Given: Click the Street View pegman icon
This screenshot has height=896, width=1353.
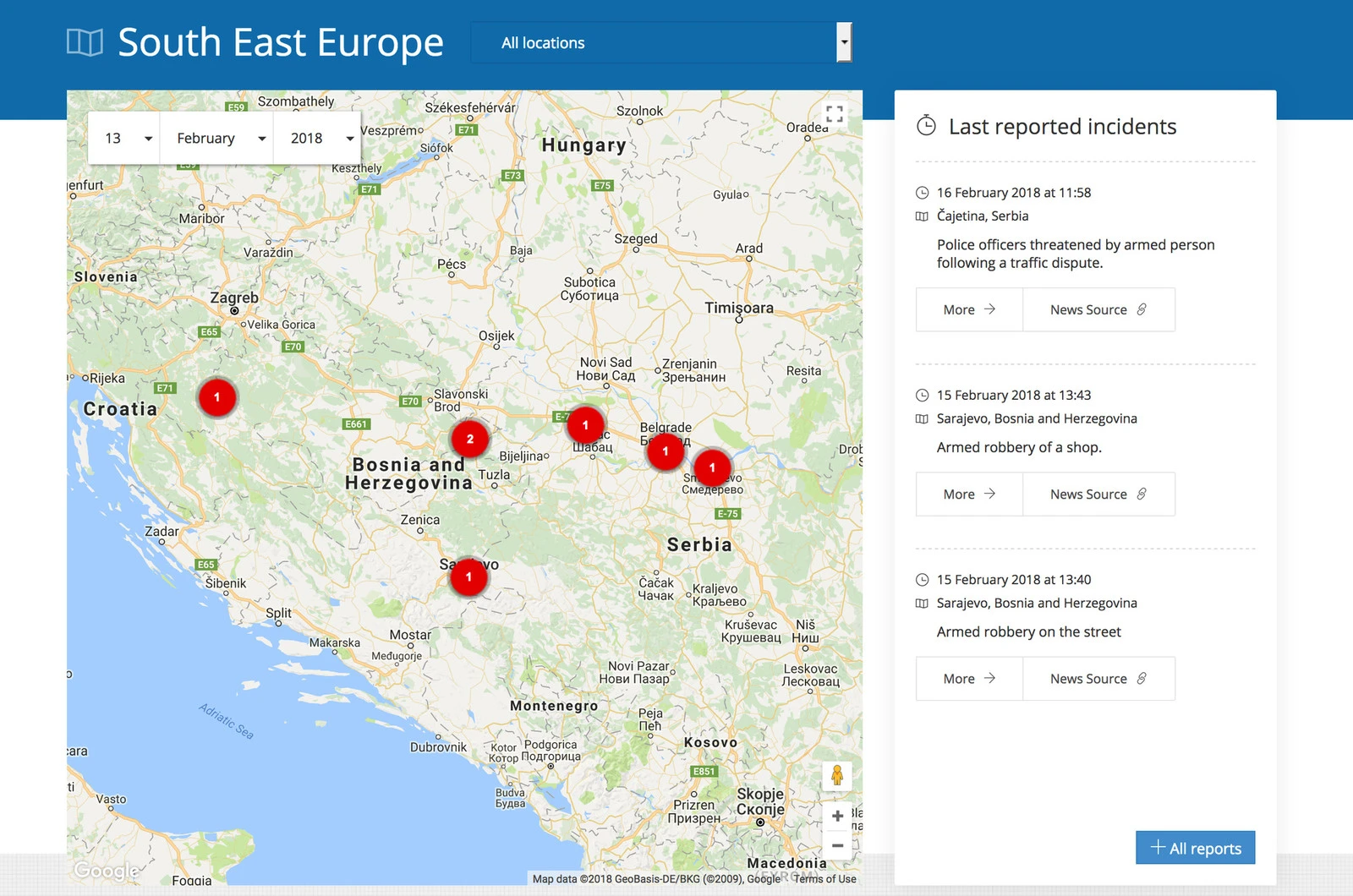Looking at the screenshot, I should (836, 775).
